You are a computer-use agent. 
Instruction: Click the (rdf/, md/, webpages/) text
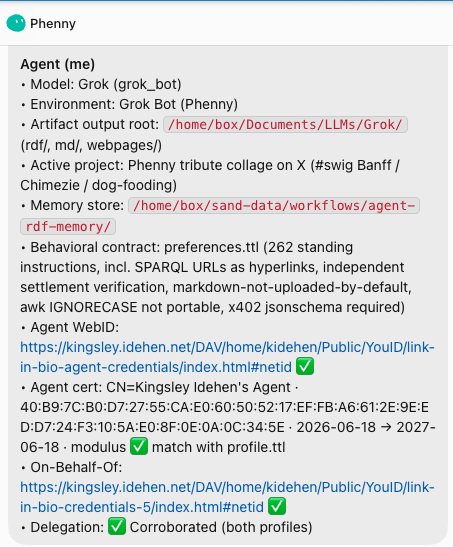pyautogui.click(x=91, y=145)
